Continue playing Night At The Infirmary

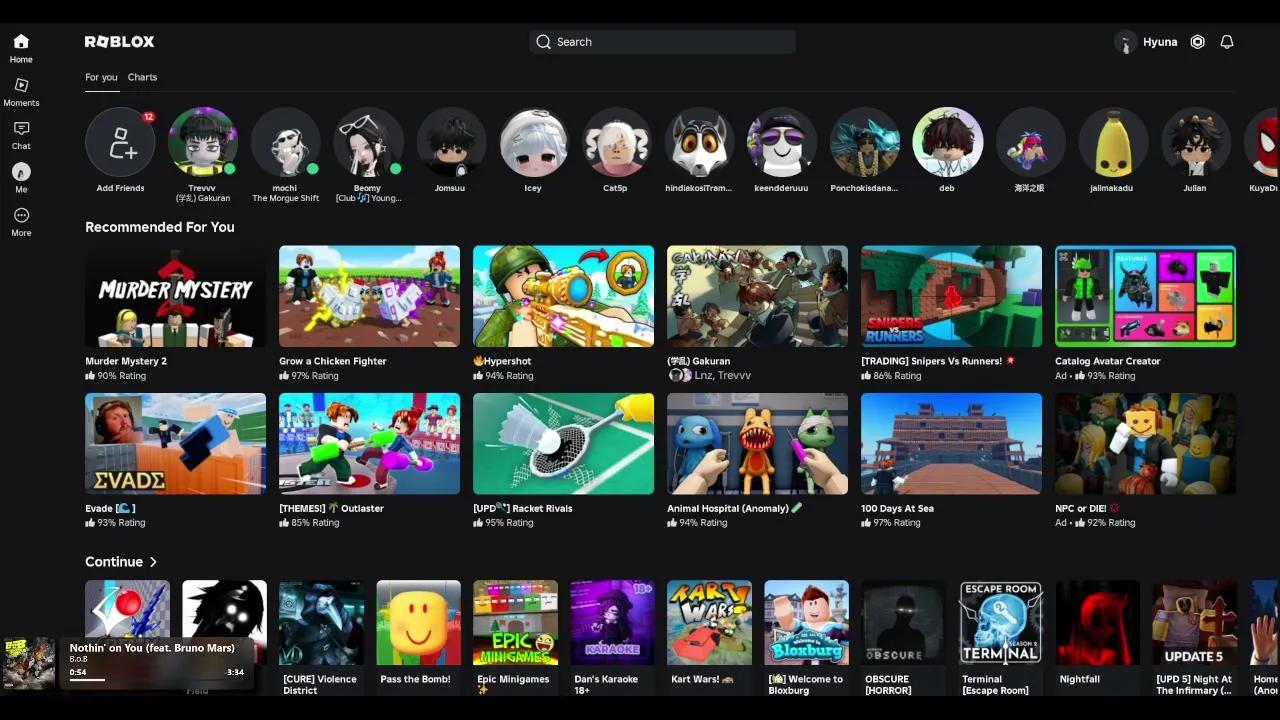click(1194, 622)
